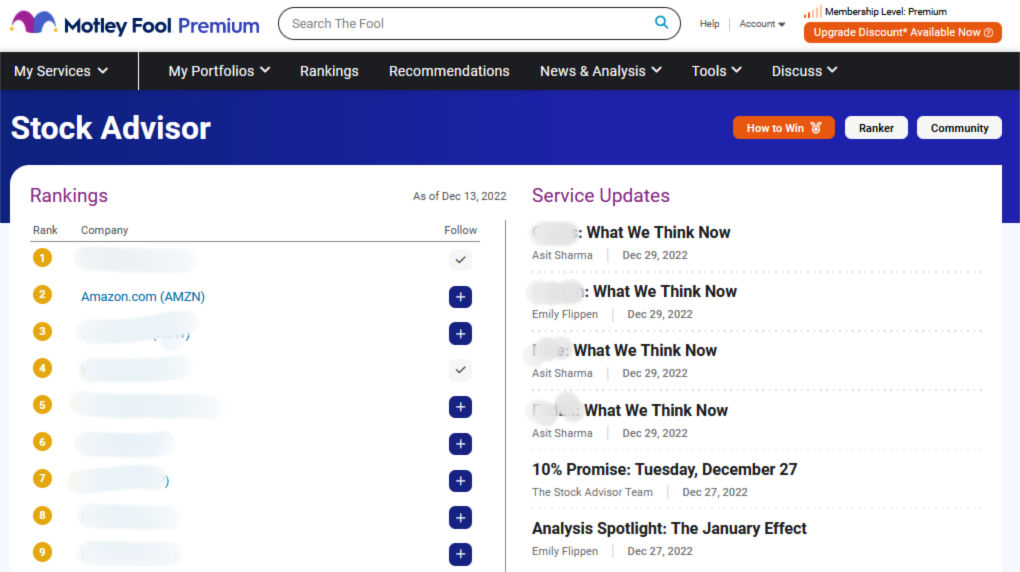The width and height of the screenshot is (1020, 572).
Task: Follow Amazon.com (AMZN) with plus icon
Action: 460,297
